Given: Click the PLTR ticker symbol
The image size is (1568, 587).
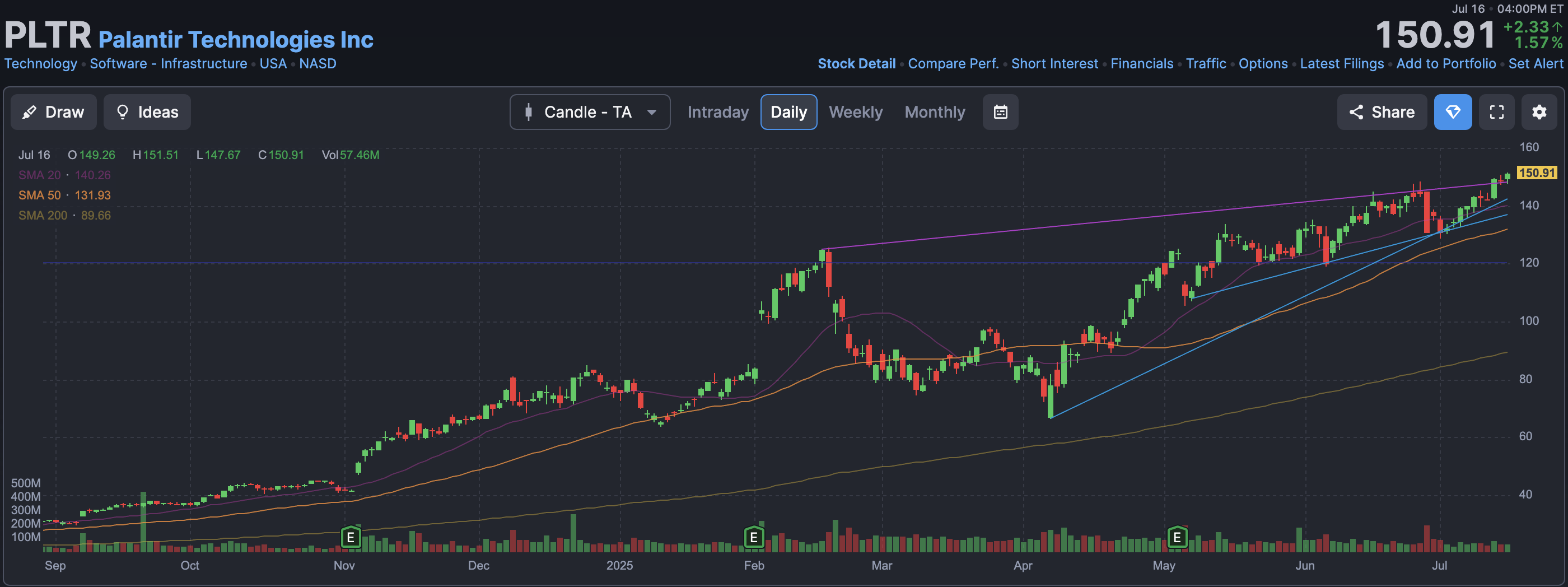Looking at the screenshot, I should click(48, 35).
